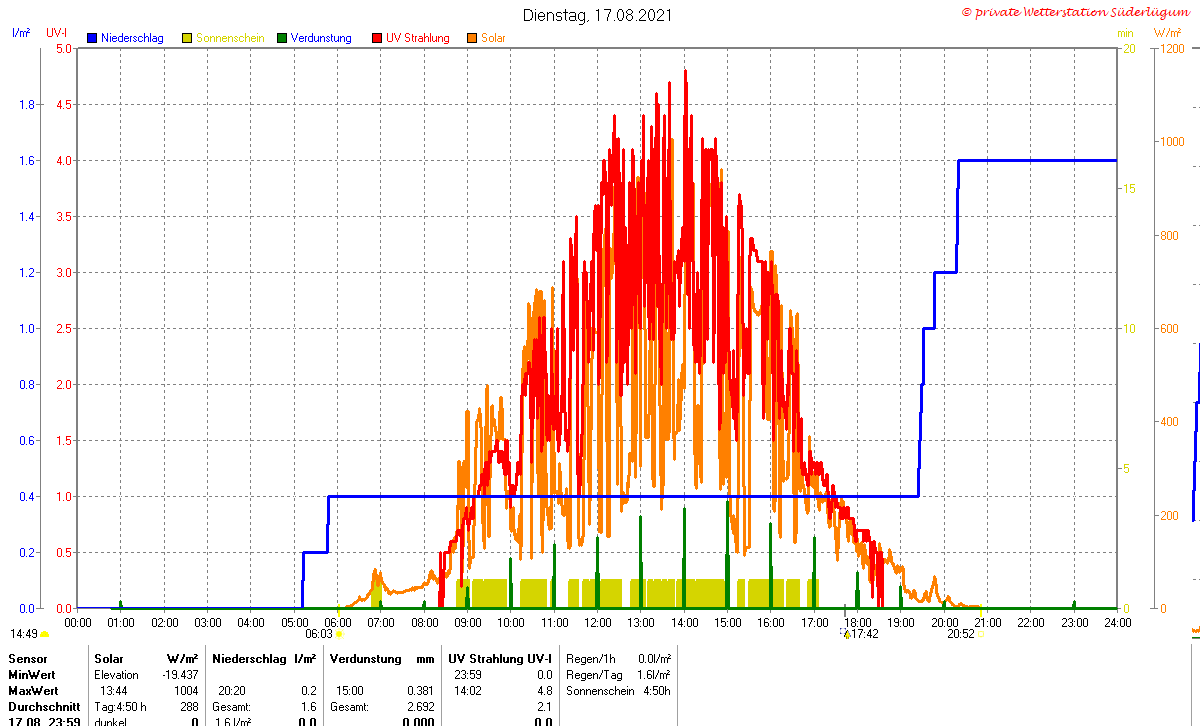Select the UV Strahlung legend label

point(418,38)
